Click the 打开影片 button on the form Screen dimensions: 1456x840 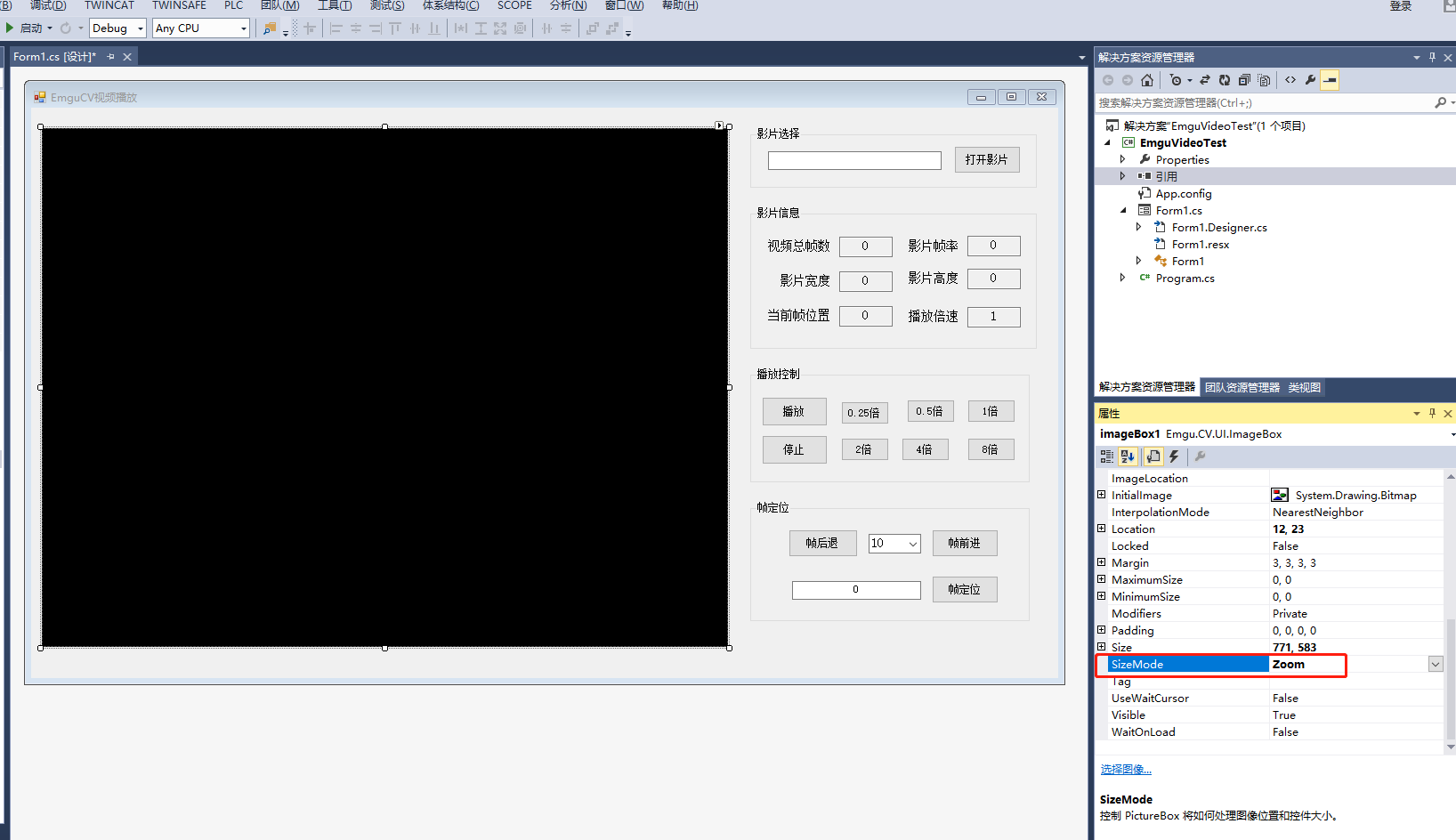pos(987,160)
